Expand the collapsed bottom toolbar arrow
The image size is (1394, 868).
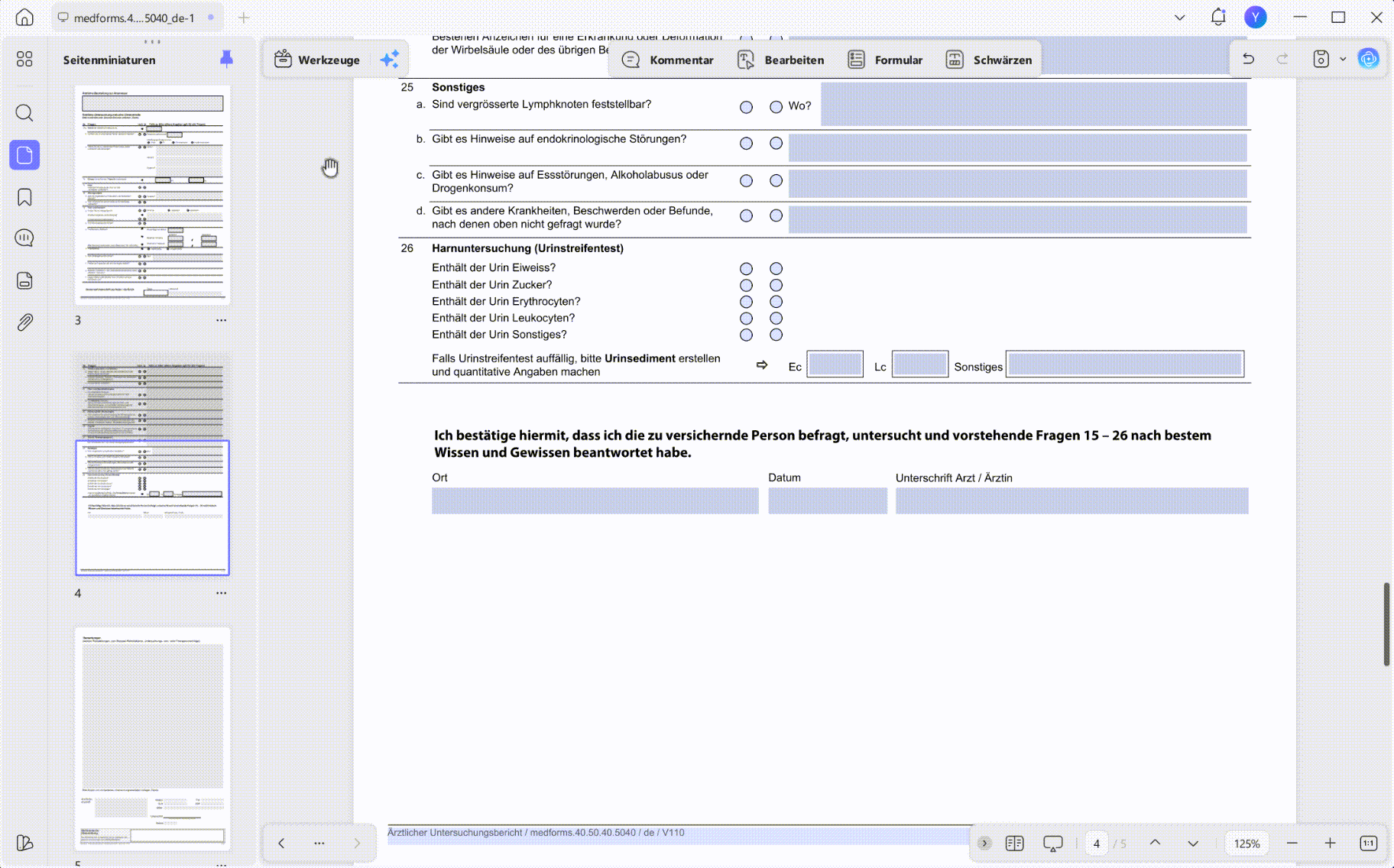pos(984,843)
